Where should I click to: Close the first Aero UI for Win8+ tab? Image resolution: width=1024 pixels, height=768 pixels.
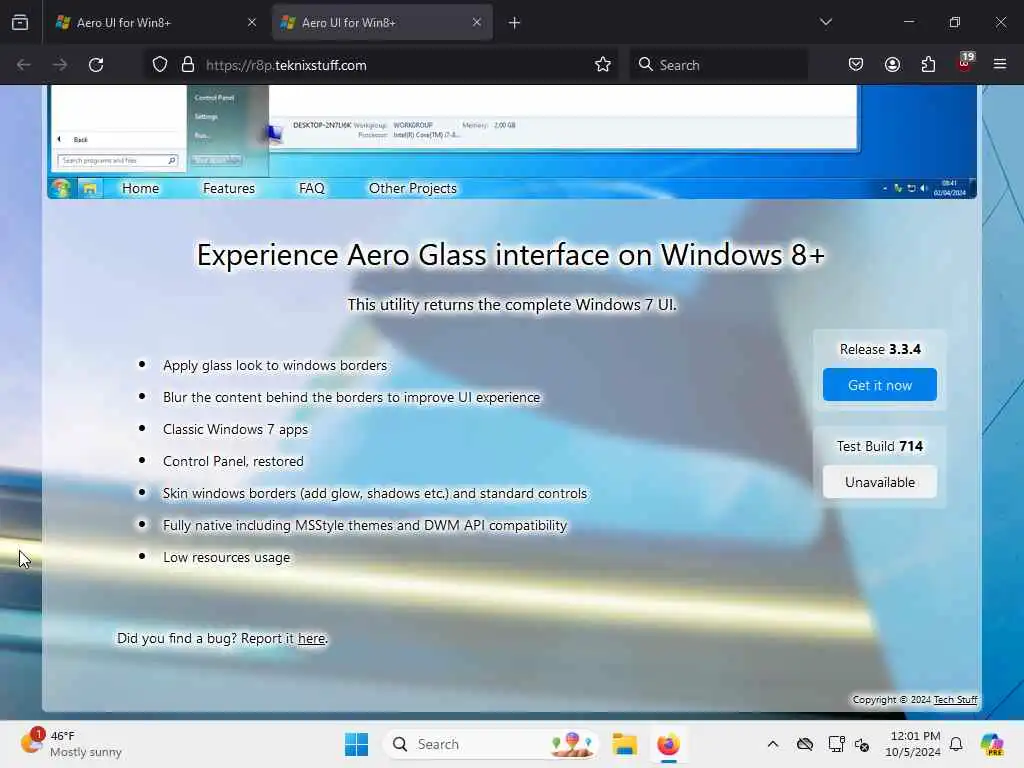251,22
